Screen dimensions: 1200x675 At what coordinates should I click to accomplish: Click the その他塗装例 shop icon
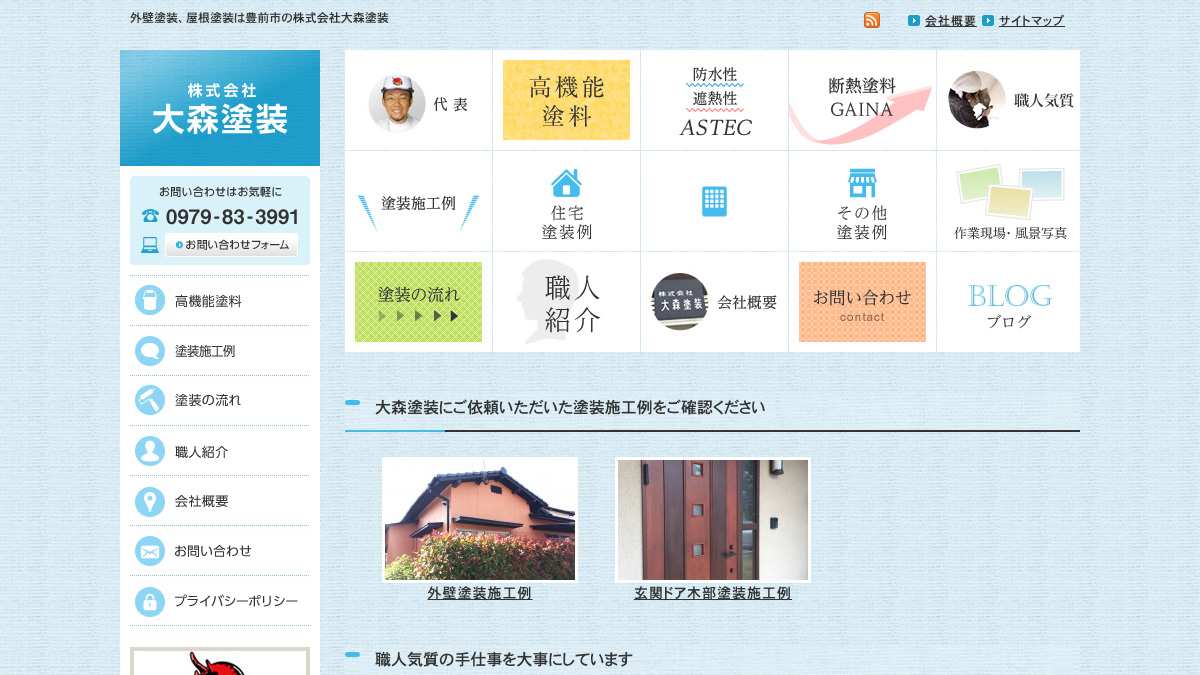click(862, 183)
